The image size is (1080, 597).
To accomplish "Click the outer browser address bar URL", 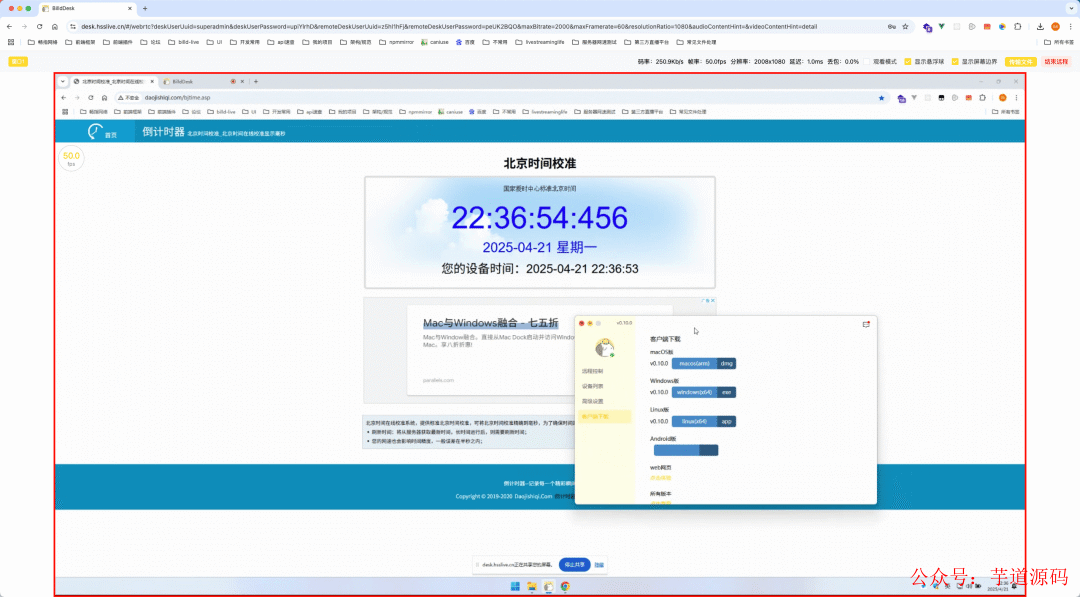I will [448, 27].
